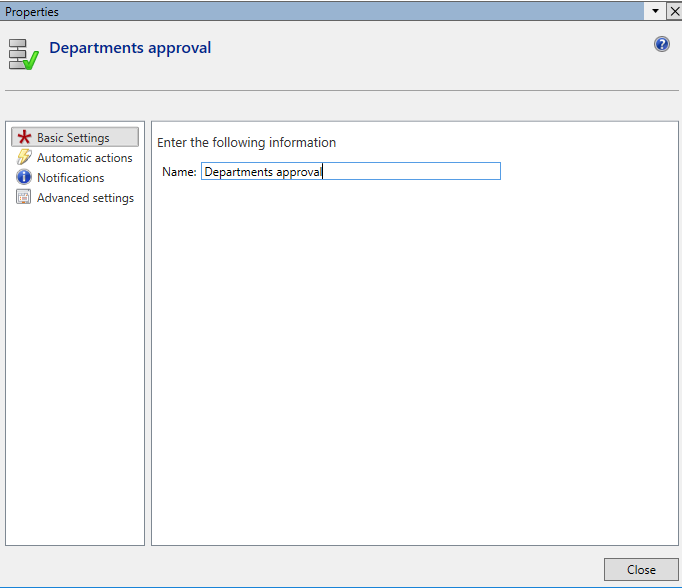
Task: Close the Properties window with X
Action: tap(673, 10)
